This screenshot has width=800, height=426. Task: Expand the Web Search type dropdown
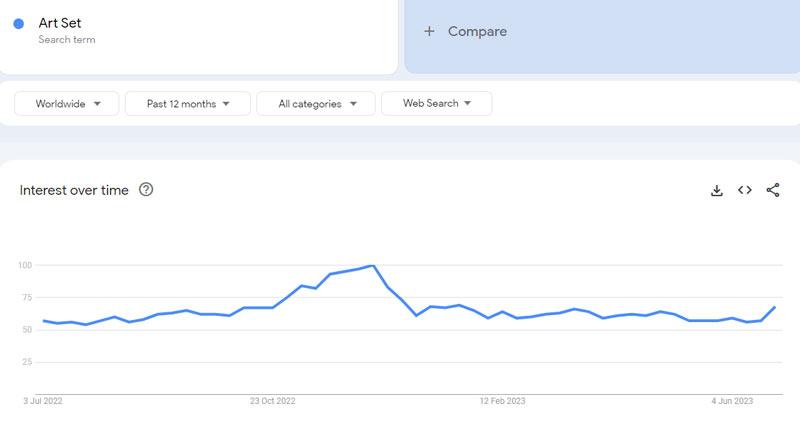pyautogui.click(x=436, y=104)
